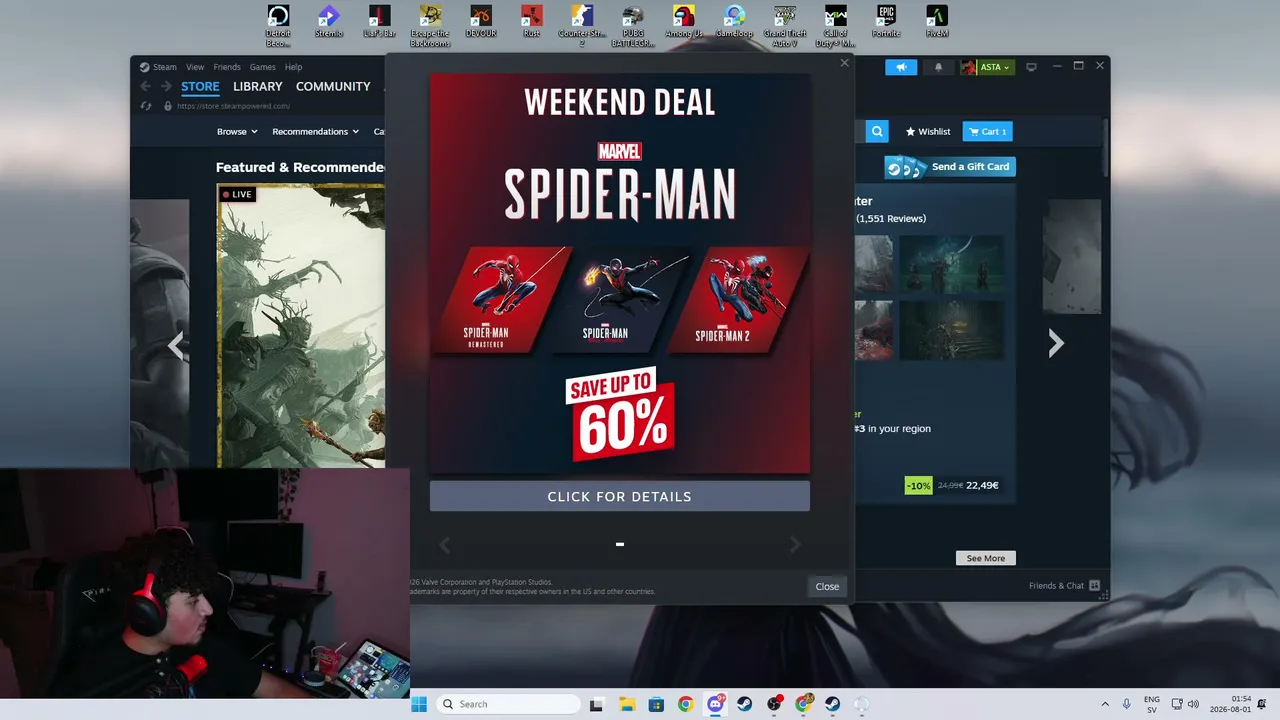This screenshot has height=720, width=1280.
Task: Open Steam notifications bell
Action: coord(938,67)
